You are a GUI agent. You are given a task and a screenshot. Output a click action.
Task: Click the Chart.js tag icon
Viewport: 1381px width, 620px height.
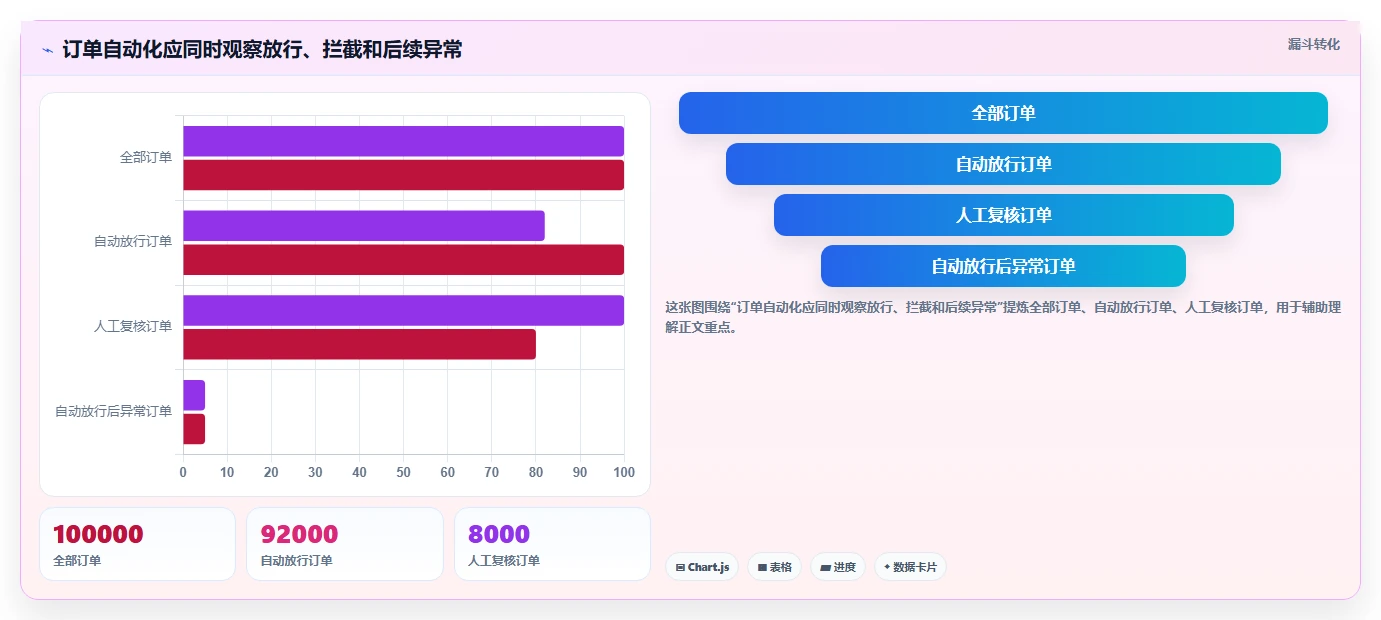680,567
